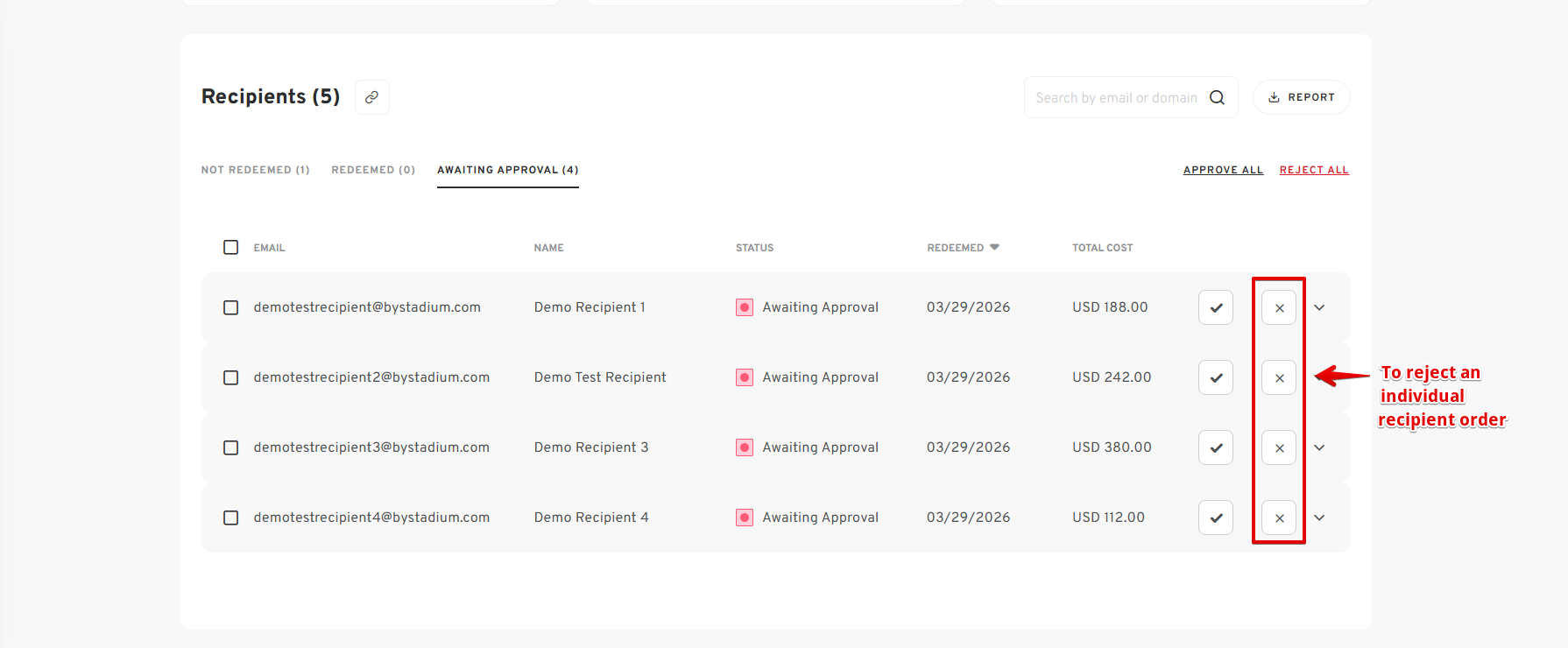Check the box for demotestrecipient@bystadium.com
The width and height of the screenshot is (1568, 648).
coord(230,307)
